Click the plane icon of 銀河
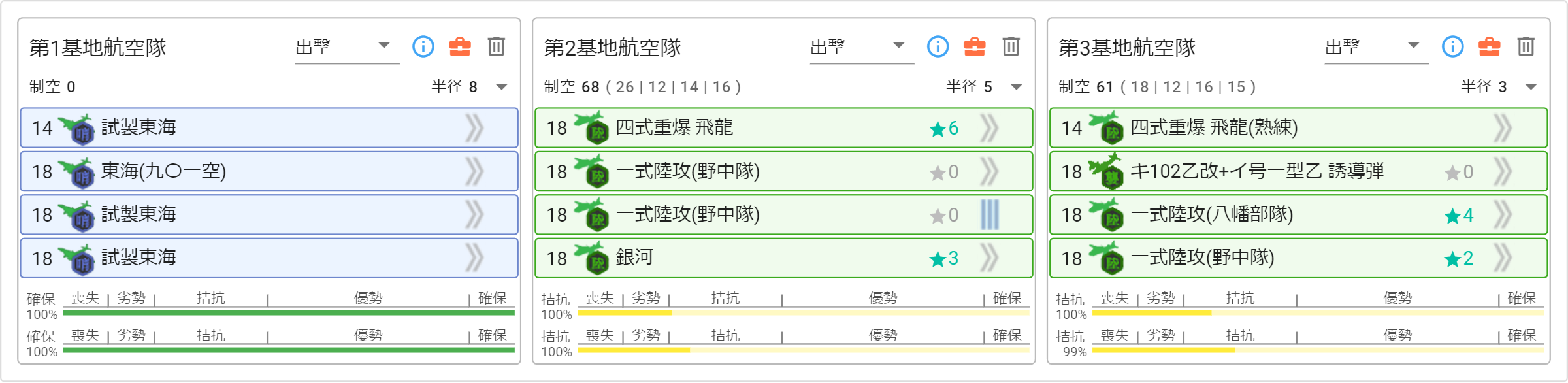 pos(592,258)
